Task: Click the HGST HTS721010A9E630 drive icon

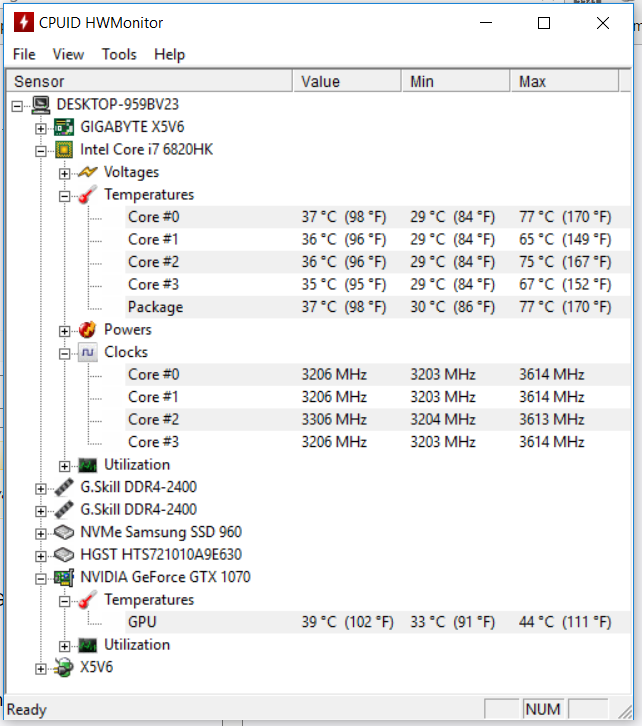Action: pos(64,555)
